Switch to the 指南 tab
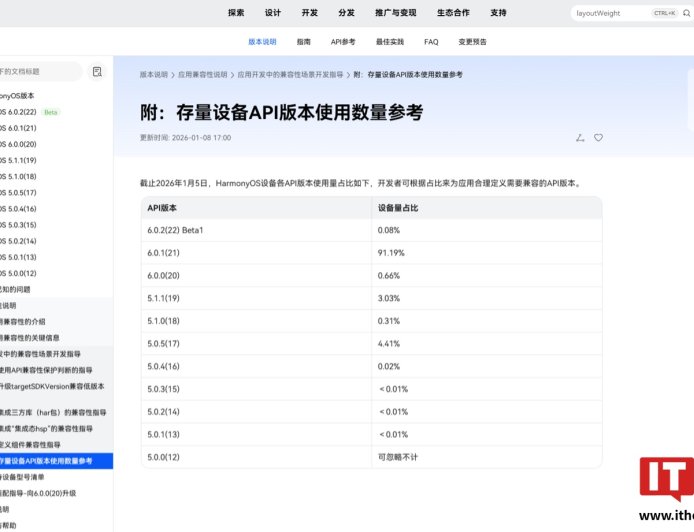Screen dimensions: 694x532 coord(304,42)
